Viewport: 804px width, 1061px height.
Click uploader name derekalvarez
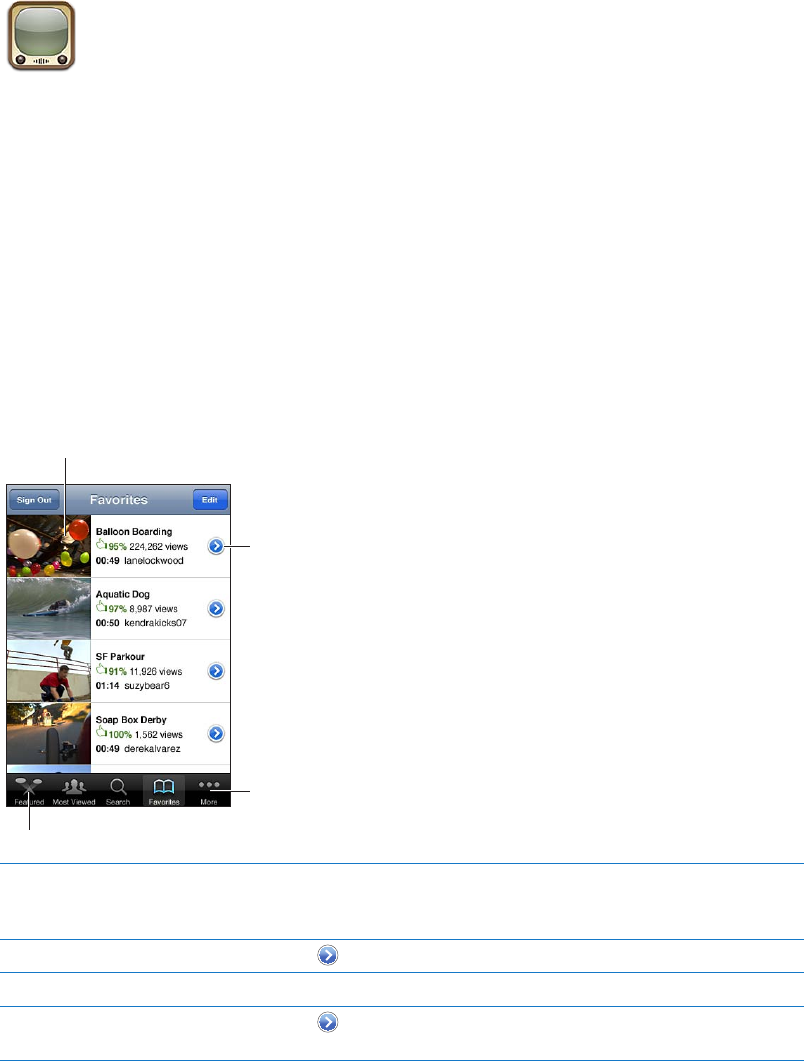tap(152, 748)
